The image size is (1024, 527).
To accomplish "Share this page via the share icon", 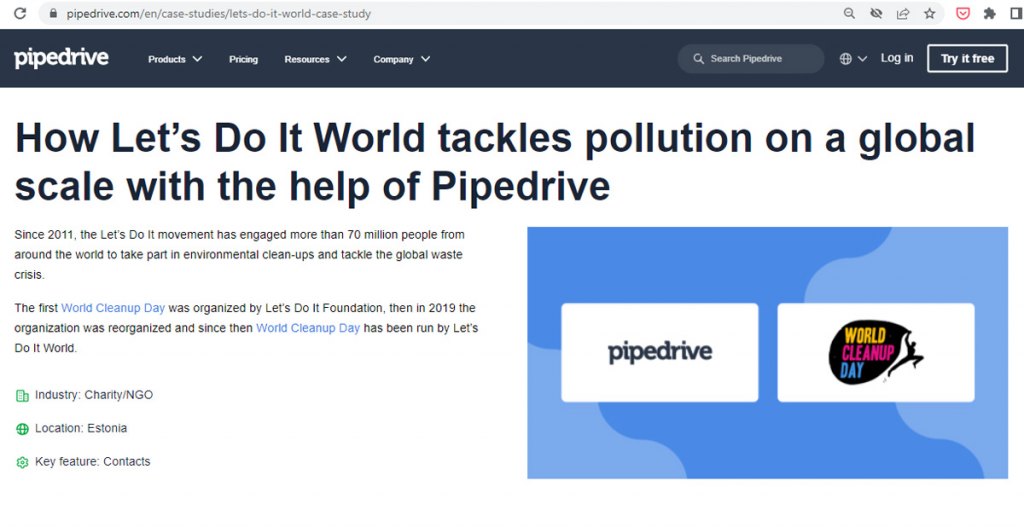I will [x=903, y=14].
